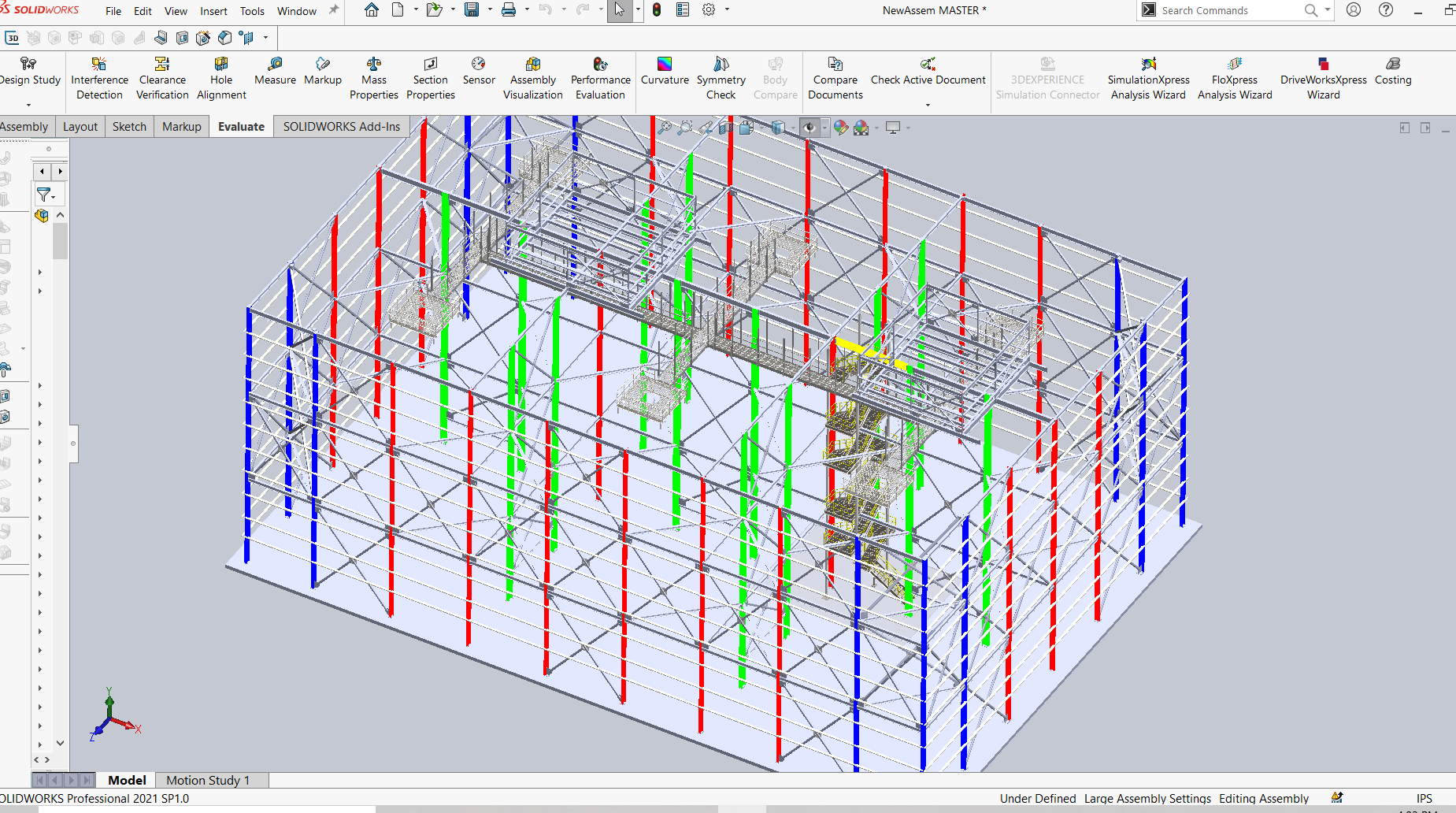Click the IPS unit system button
This screenshot has height=813, width=1456.
tap(1424, 798)
